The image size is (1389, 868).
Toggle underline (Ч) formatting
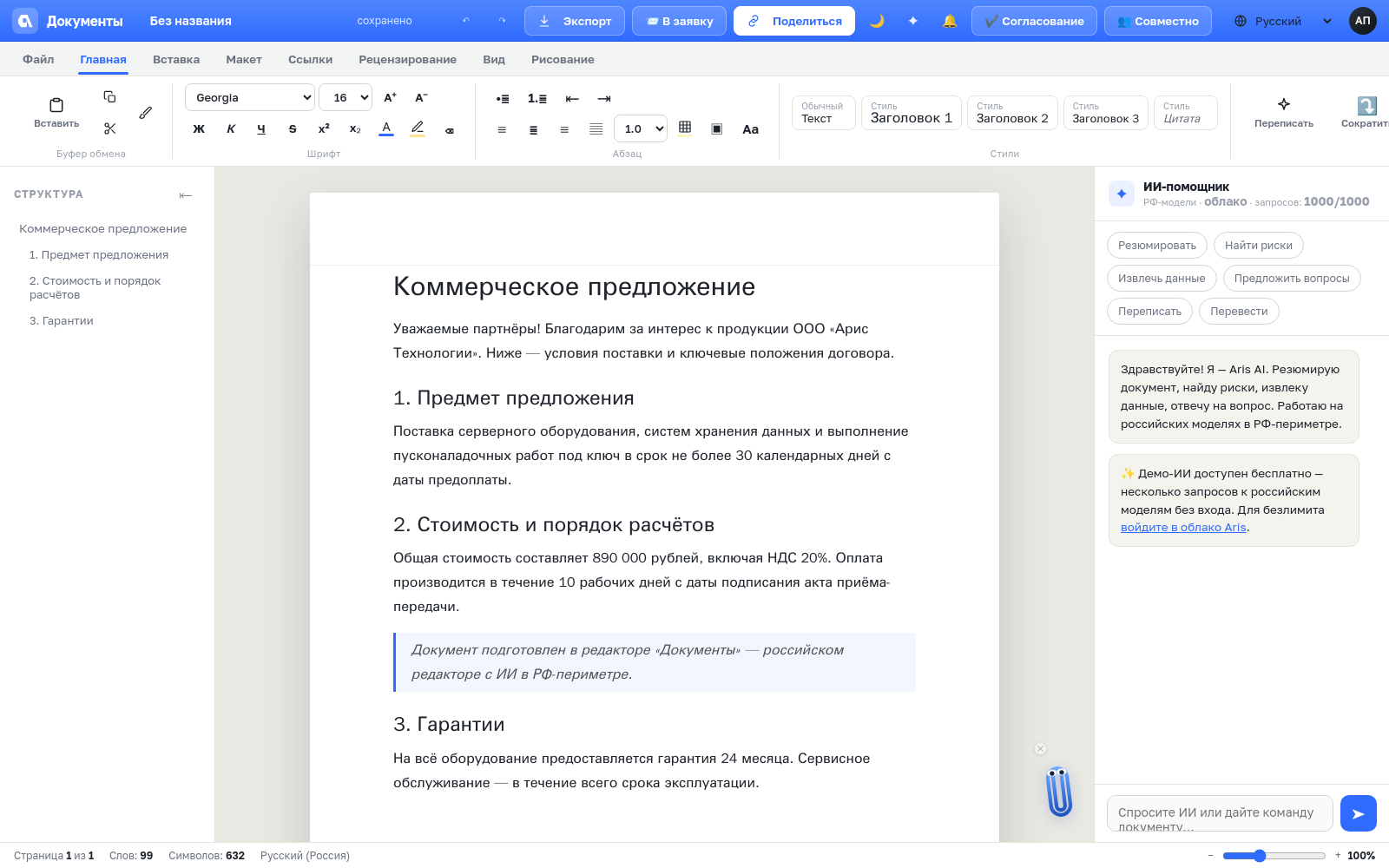point(261,128)
